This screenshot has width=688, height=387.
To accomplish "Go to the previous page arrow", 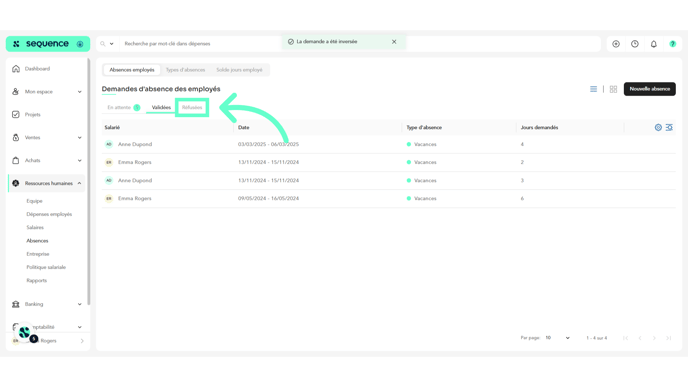I will point(640,338).
